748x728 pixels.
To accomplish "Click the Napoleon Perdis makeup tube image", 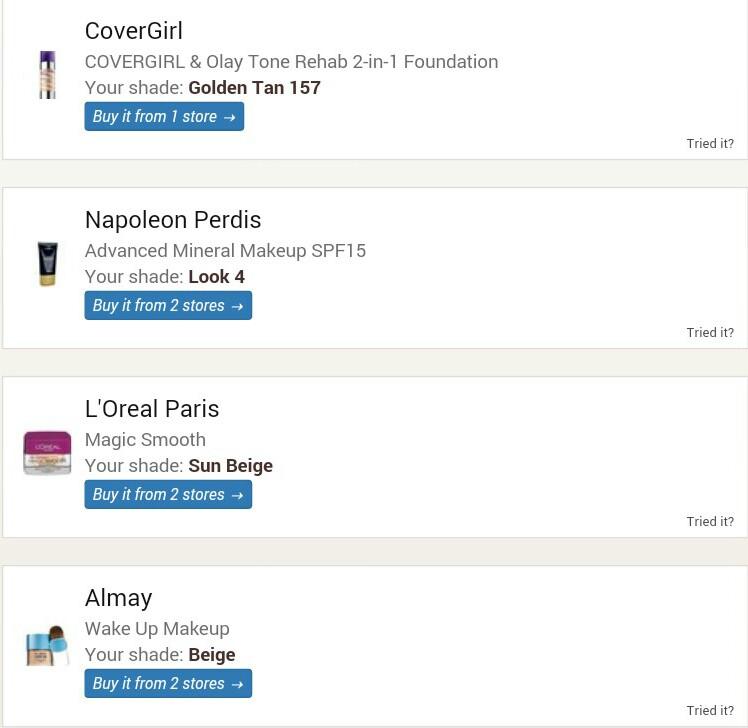I will pyautogui.click(x=47, y=264).
